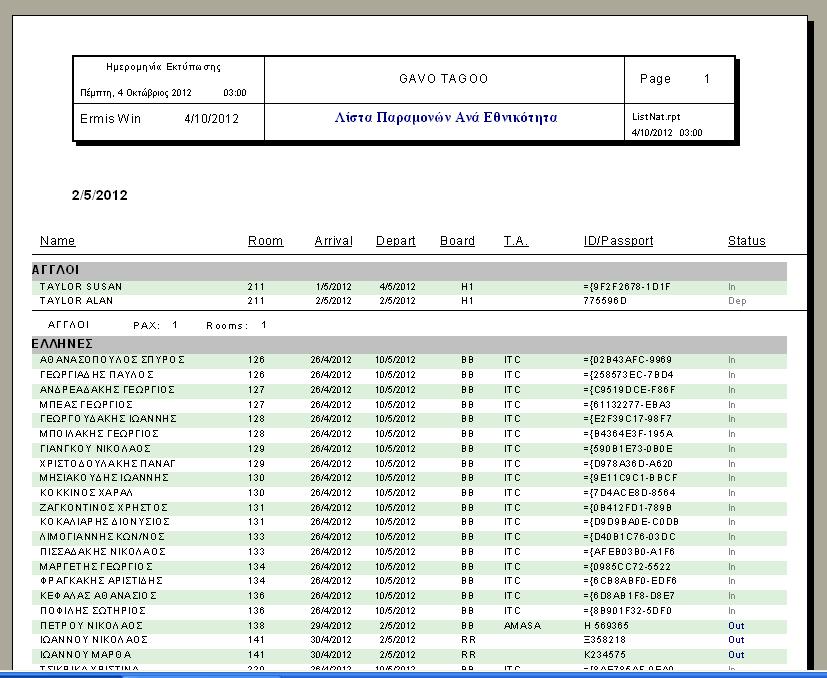Click the hotel name GAVO TAGOO
The image size is (827, 678).
pos(444,79)
